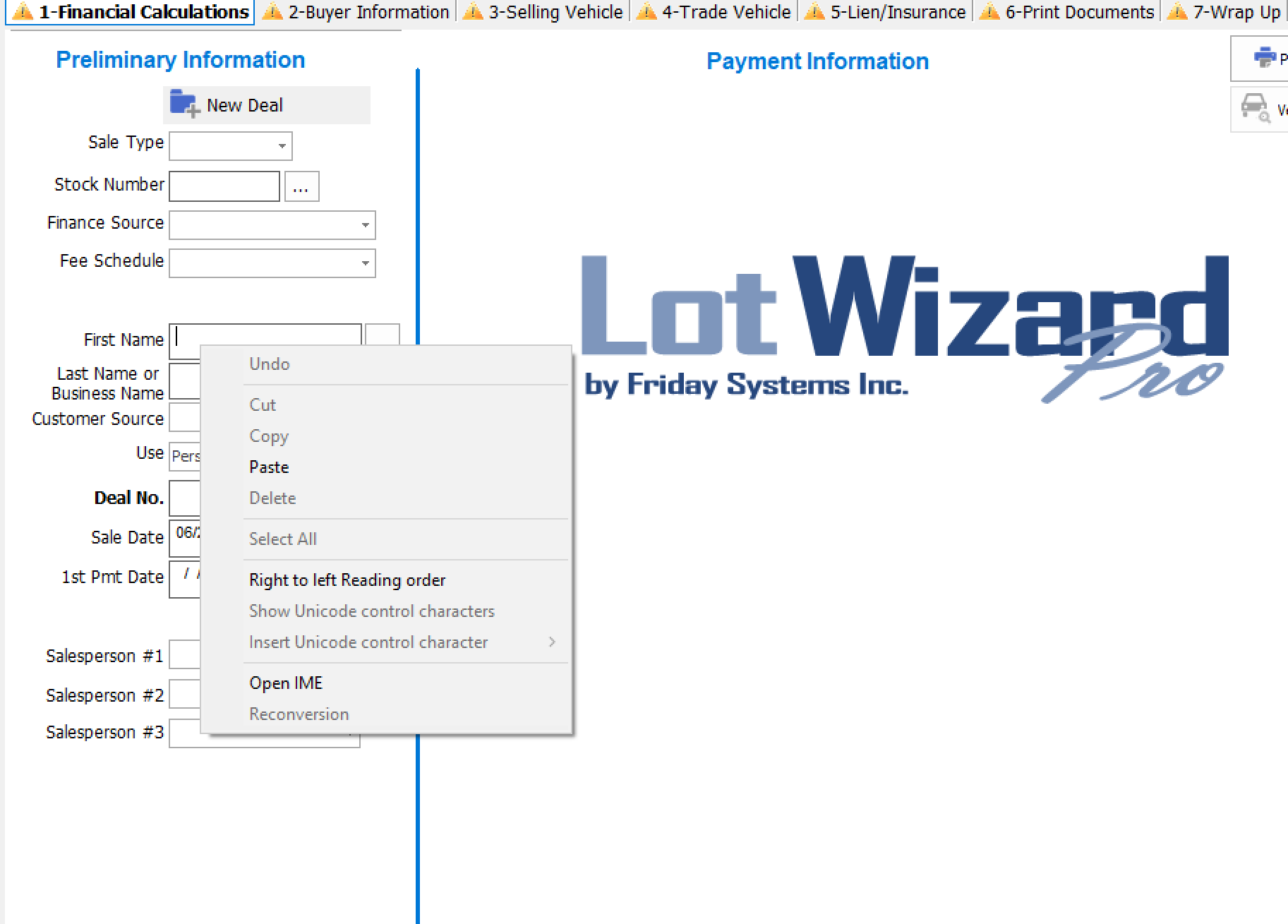
Task: Click the New Deal folder icon
Action: click(x=185, y=104)
